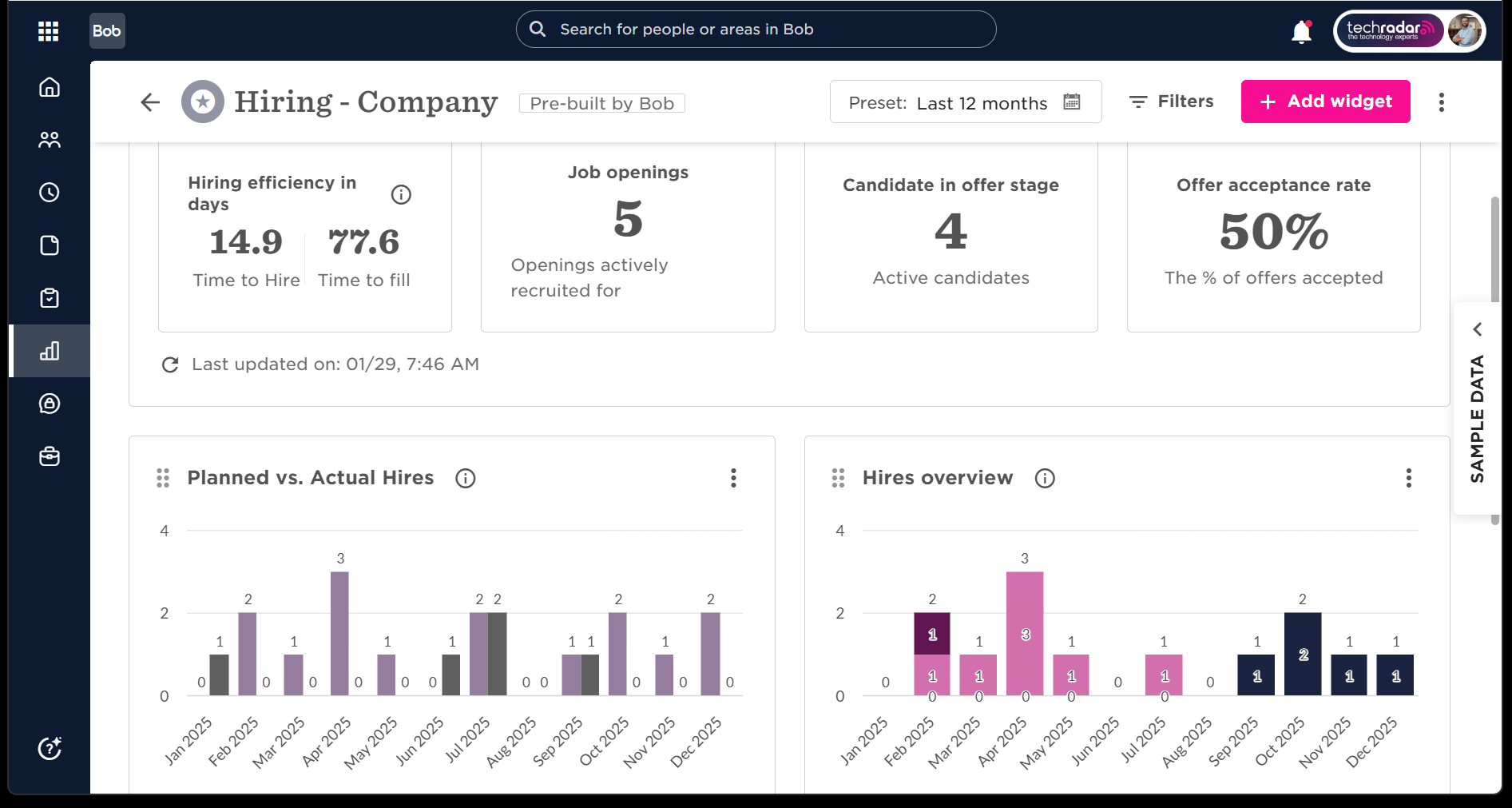Click the search people or areas field
The width and height of the screenshot is (1512, 808).
coord(756,30)
